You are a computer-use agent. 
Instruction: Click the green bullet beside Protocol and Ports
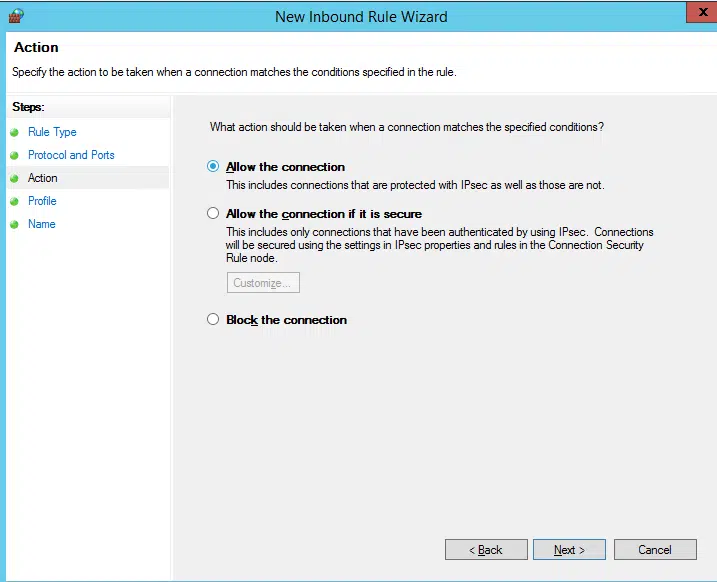click(14, 155)
